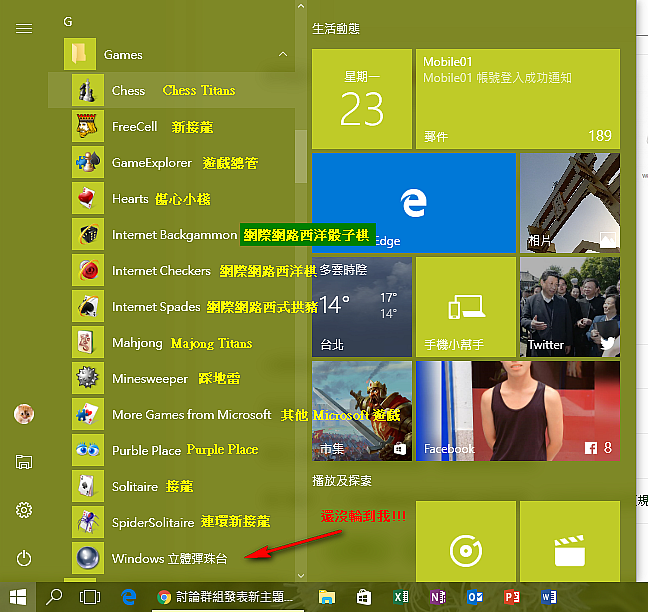648x612 pixels.
Task: Open the Internet Checkers icon
Action: [x=88, y=270]
